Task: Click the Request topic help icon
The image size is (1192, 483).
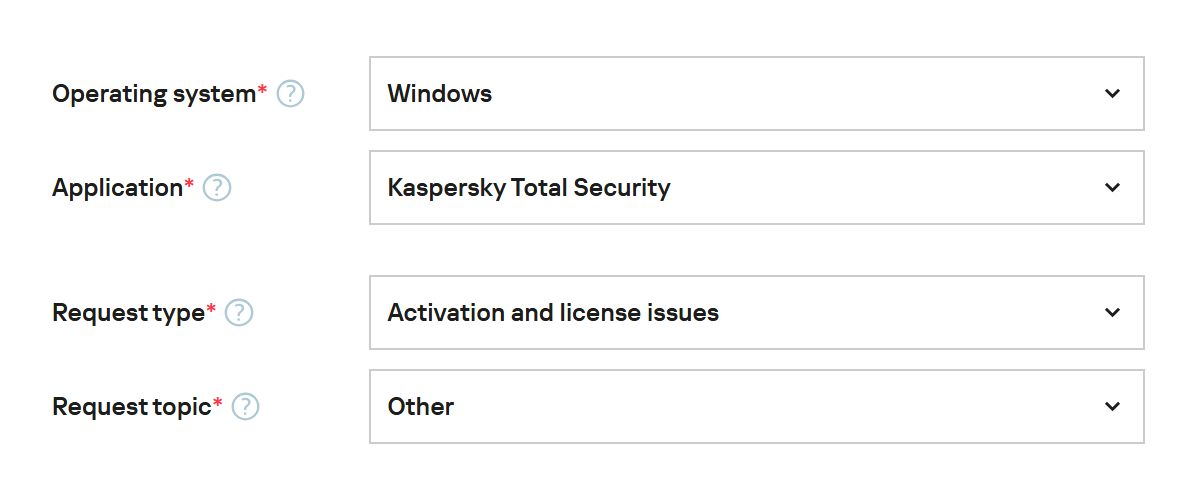Action: 245,407
